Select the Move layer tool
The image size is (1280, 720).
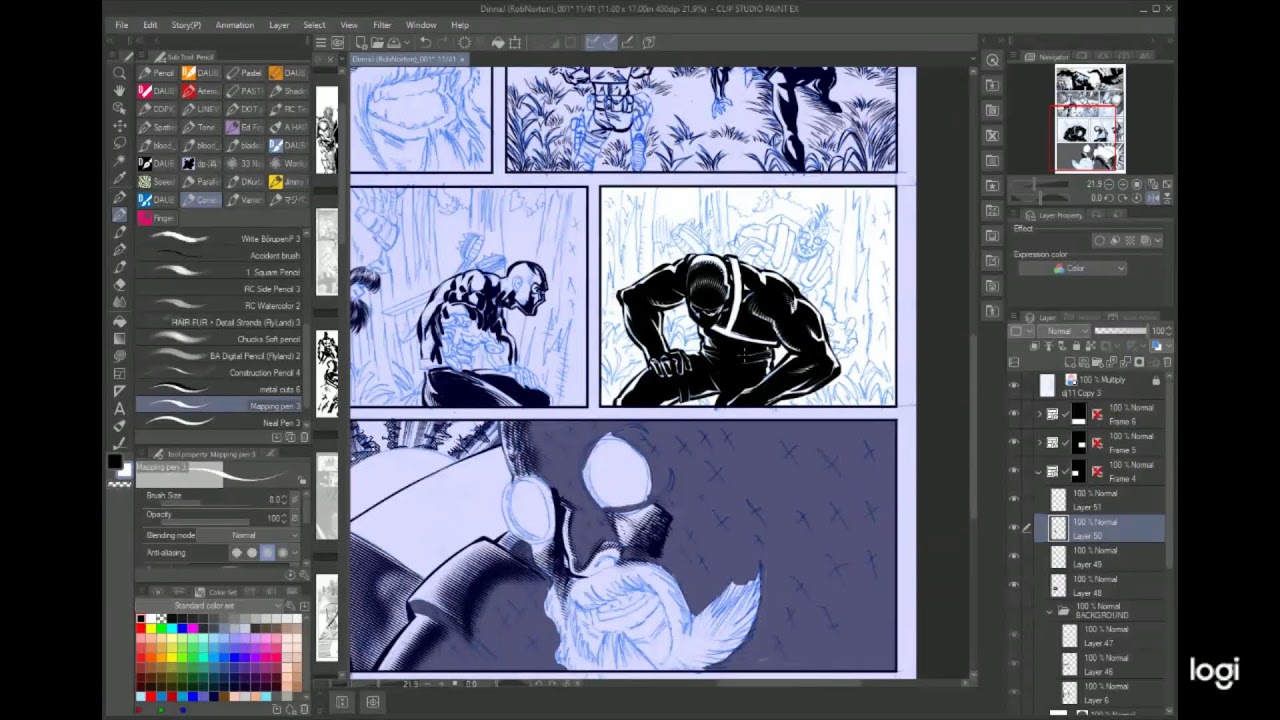pyautogui.click(x=119, y=126)
